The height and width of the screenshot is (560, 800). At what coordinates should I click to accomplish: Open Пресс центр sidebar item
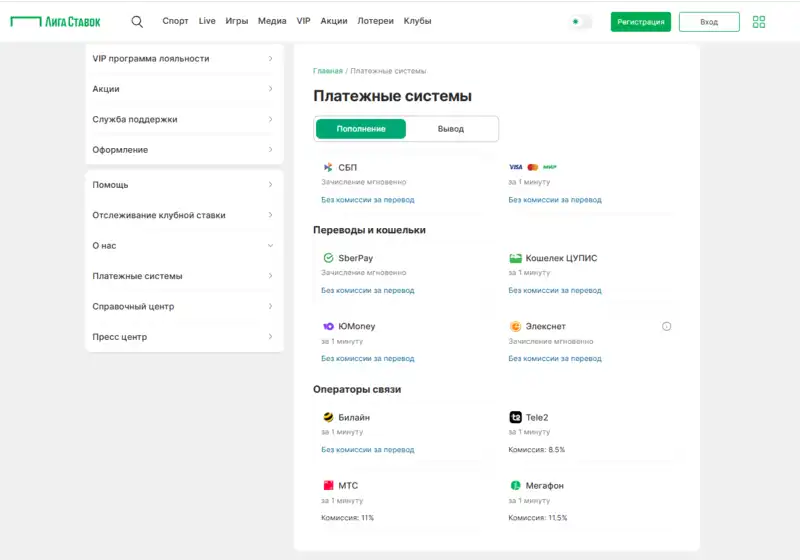[184, 337]
